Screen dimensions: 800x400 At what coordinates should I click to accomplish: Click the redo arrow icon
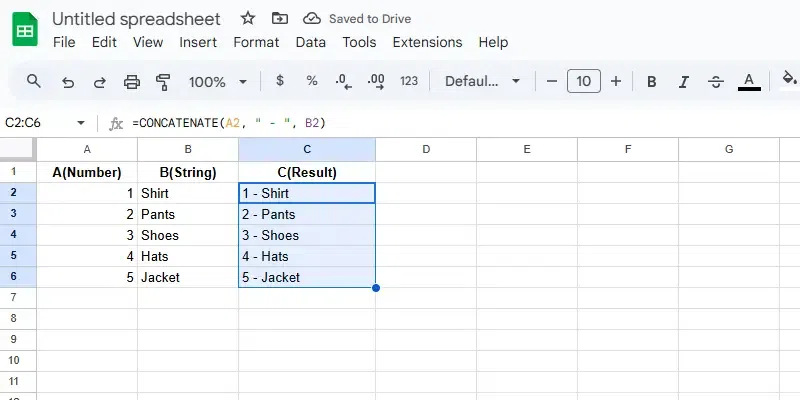pos(99,82)
